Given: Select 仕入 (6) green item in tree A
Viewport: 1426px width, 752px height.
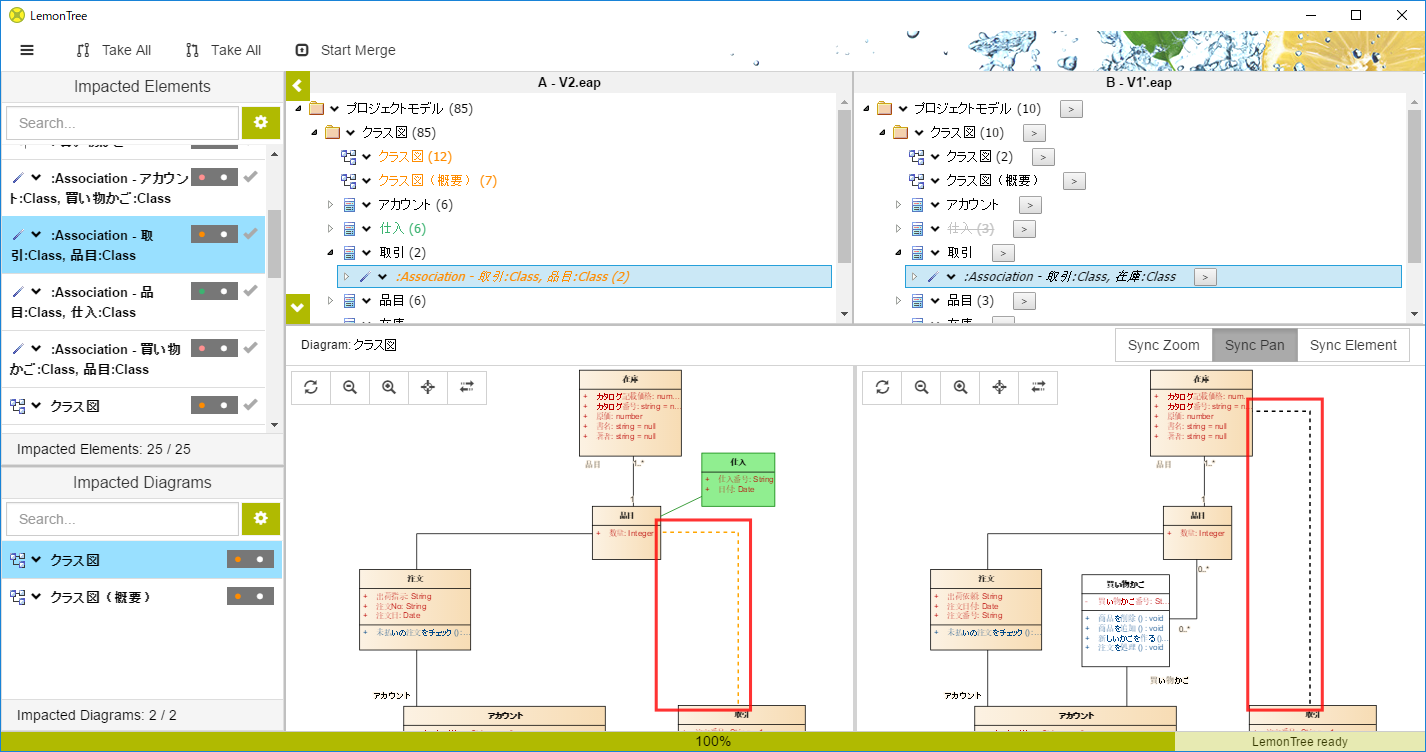Looking at the screenshot, I should click(x=401, y=229).
